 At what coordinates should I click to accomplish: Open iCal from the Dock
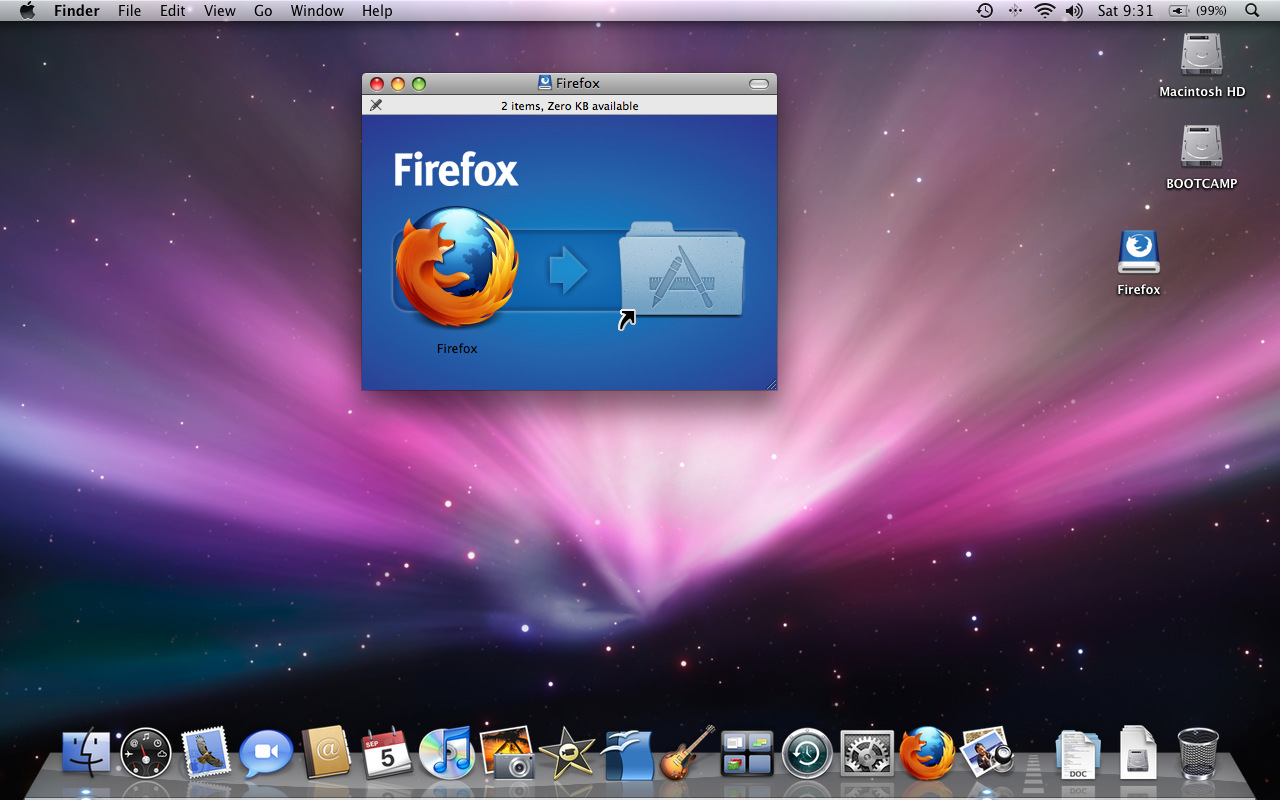tap(386, 752)
